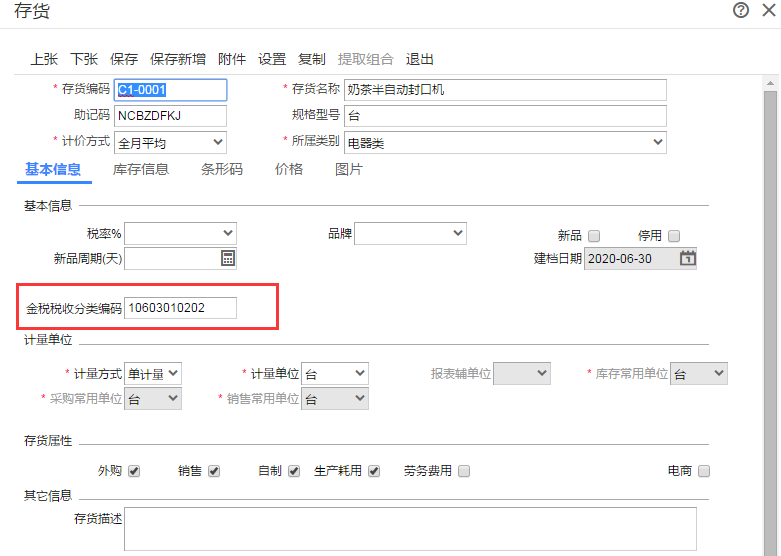Image resolution: width=781 pixels, height=556 pixels.
Task: Open the 所属类别 dropdown showing 电器类
Action: pyautogui.click(x=505, y=142)
